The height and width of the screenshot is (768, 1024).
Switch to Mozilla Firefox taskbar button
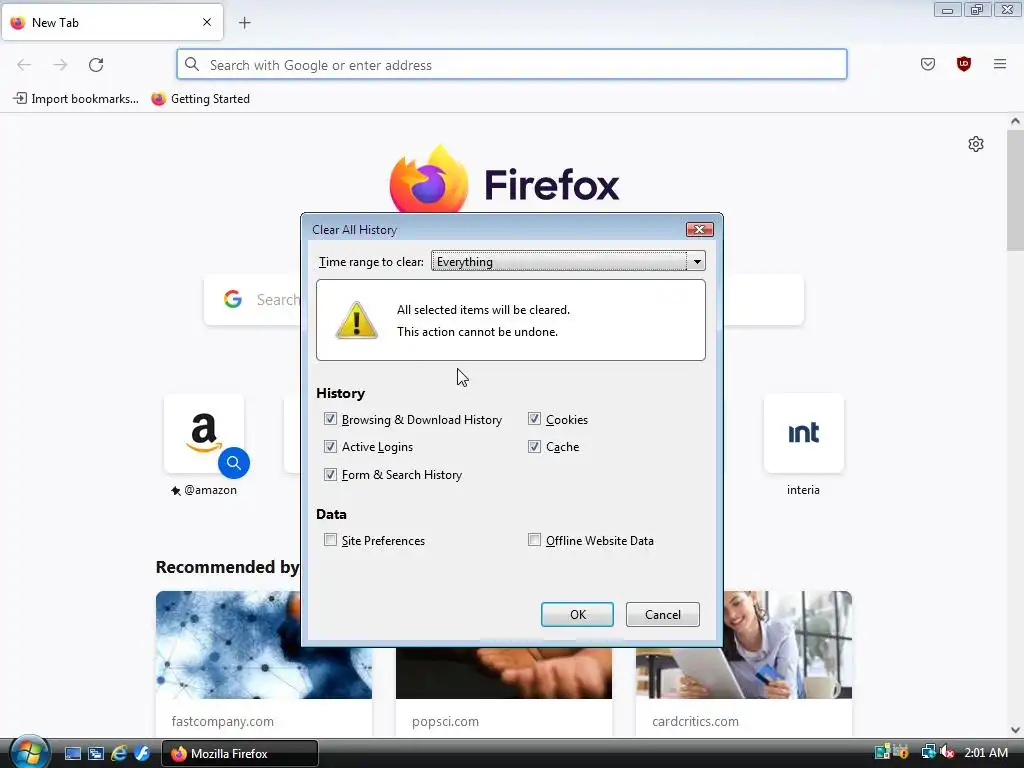(240, 754)
